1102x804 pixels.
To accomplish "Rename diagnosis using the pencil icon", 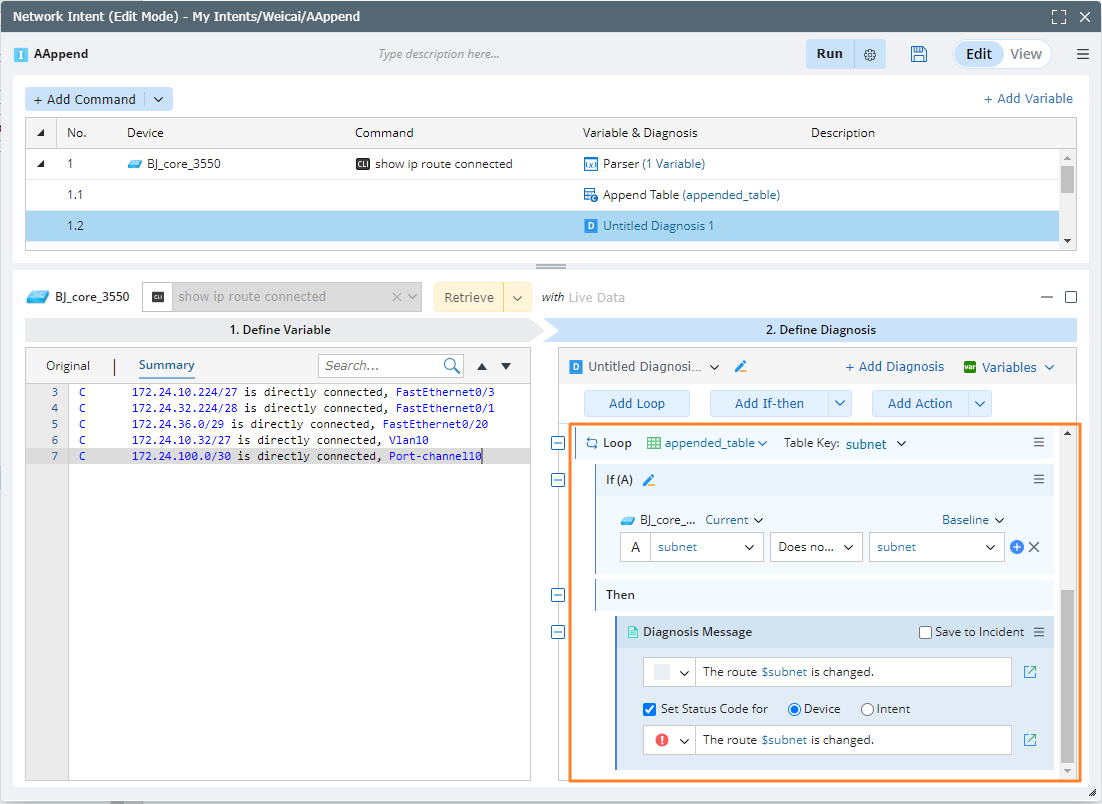I will pos(741,367).
